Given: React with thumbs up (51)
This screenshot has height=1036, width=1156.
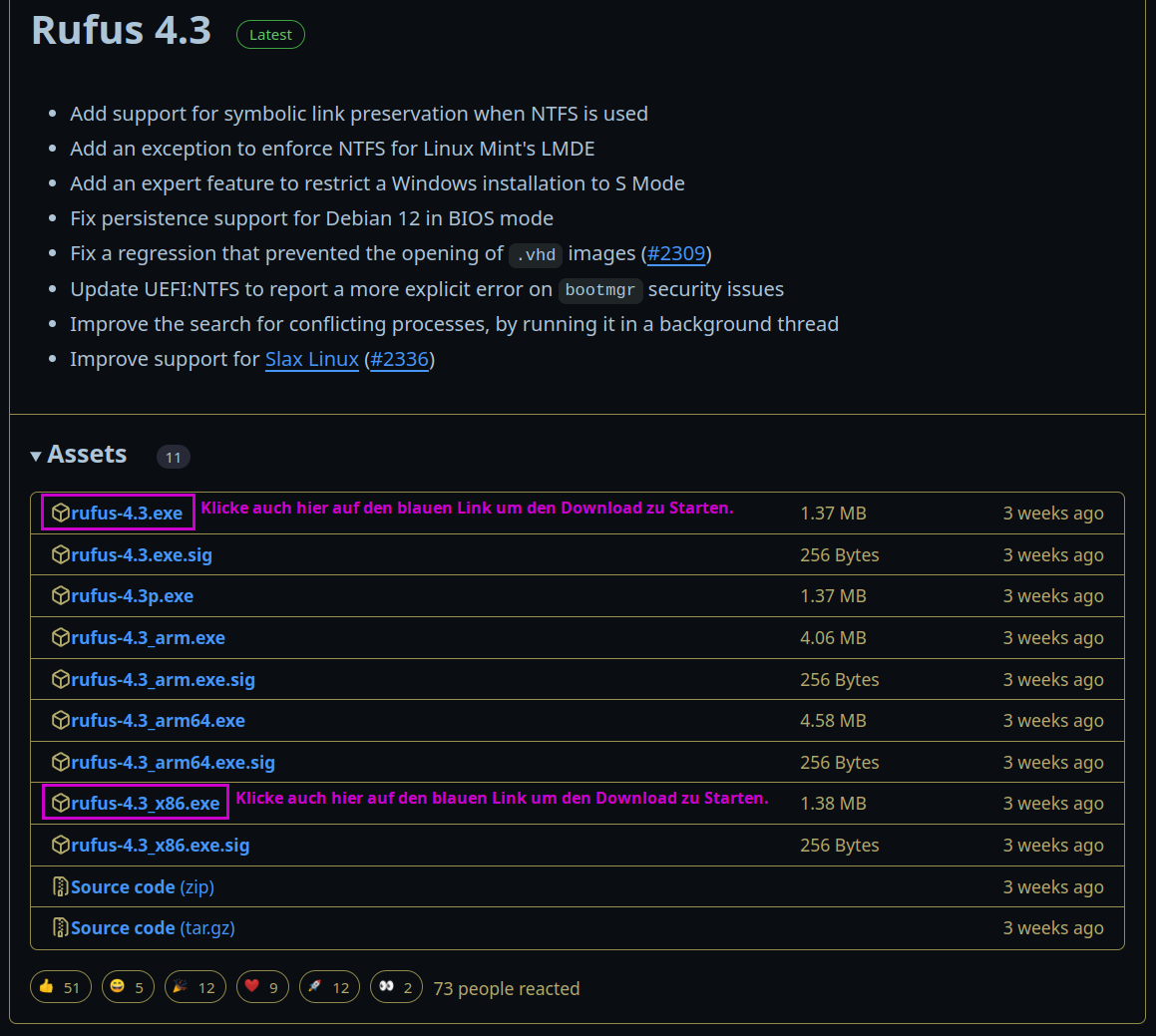Looking at the screenshot, I should pos(61,987).
